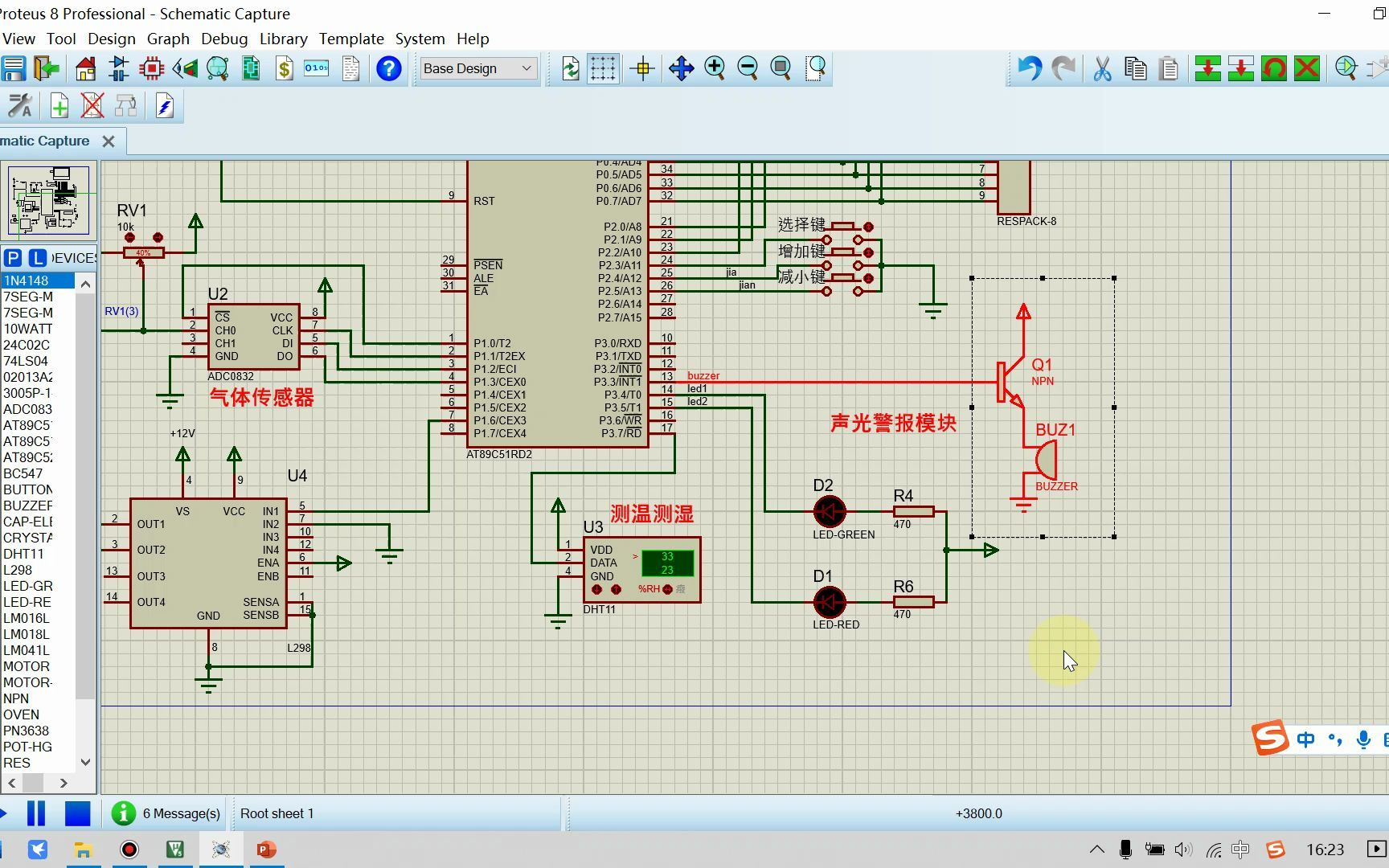The height and width of the screenshot is (868, 1389).
Task: Click Pick Parts from Libraries icon
Action: tap(1346, 68)
